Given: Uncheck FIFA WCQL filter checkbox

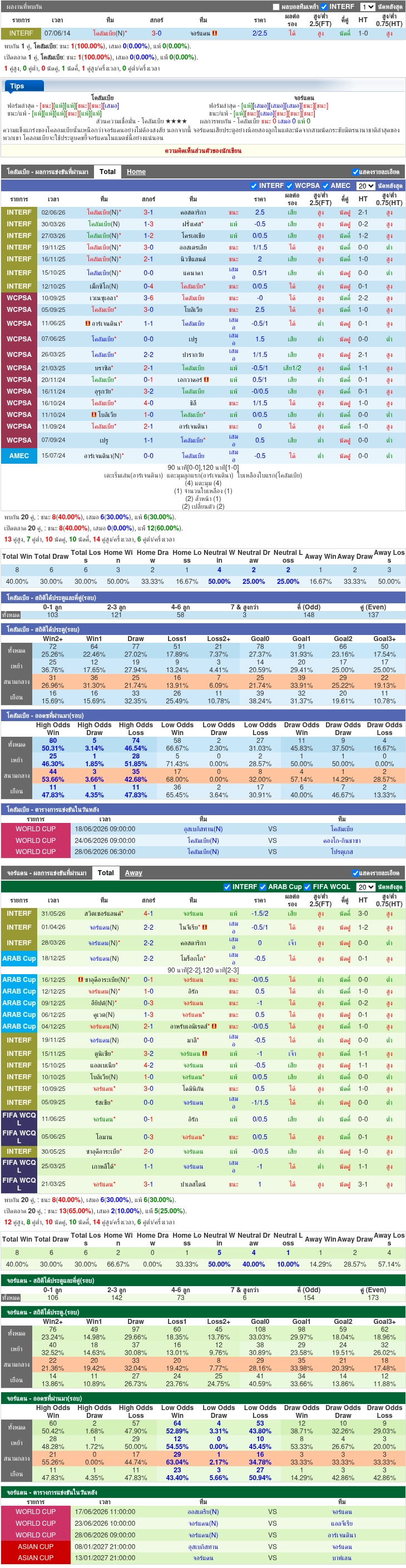Looking at the screenshot, I should (308, 887).
